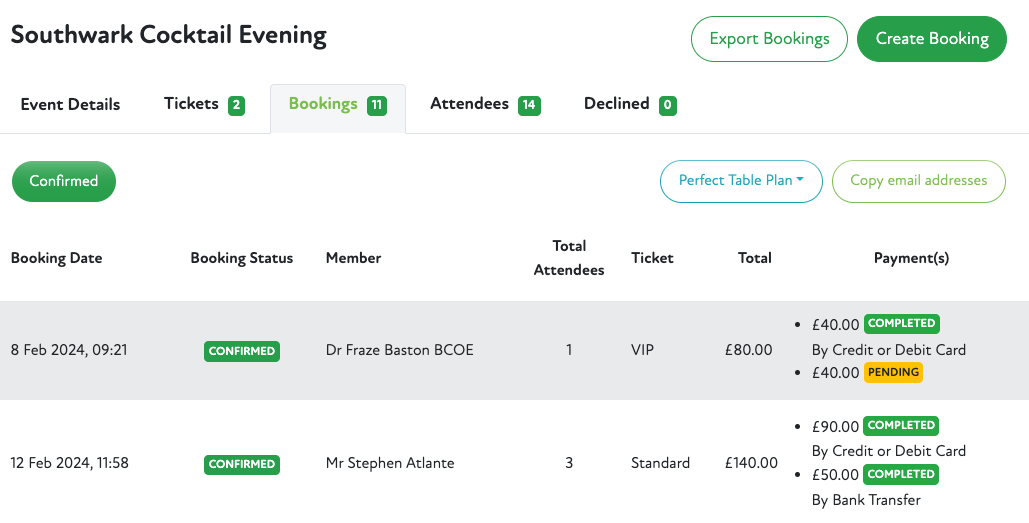1029x523 pixels.
Task: Toggle the Confirmed filter pill
Action: click(64, 181)
